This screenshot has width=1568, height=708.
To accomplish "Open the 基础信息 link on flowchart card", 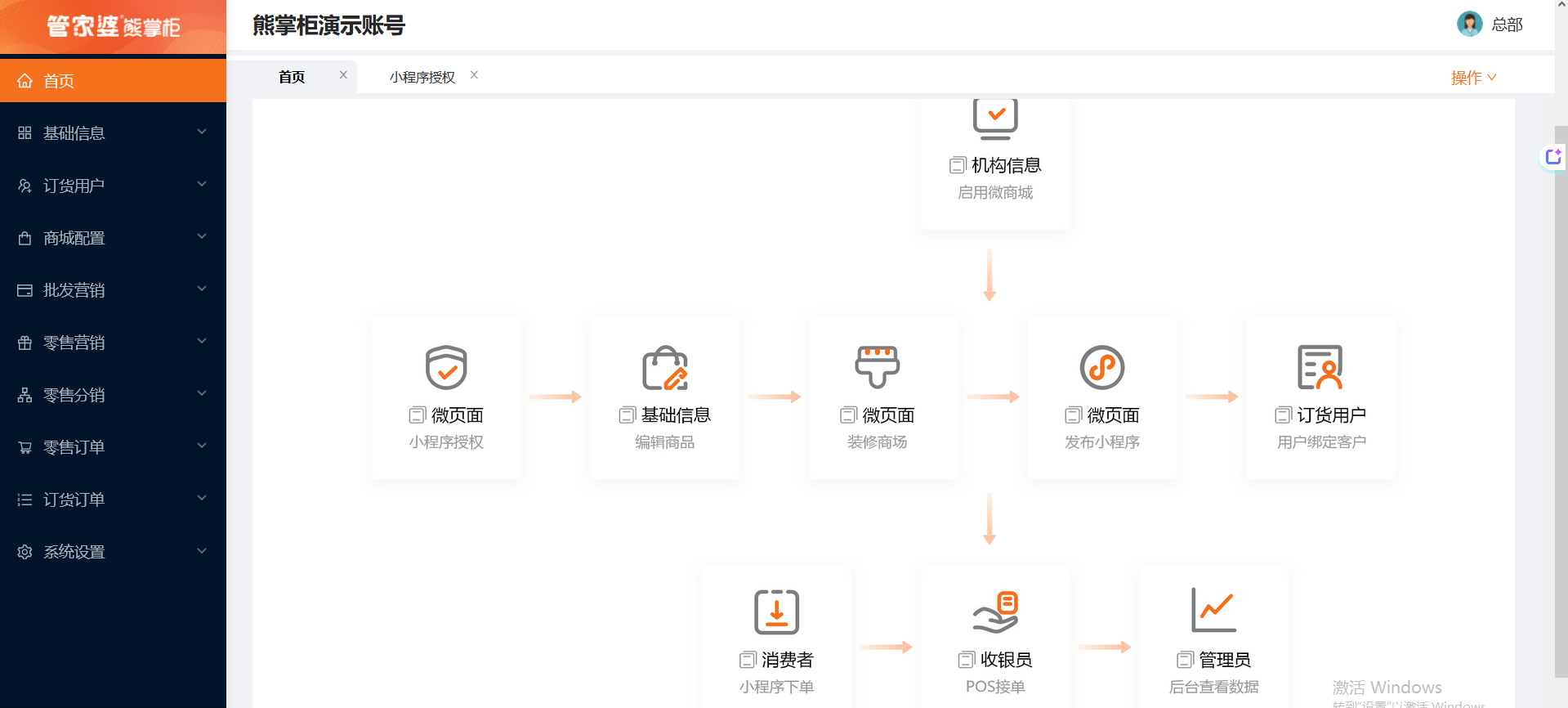I will [676, 415].
